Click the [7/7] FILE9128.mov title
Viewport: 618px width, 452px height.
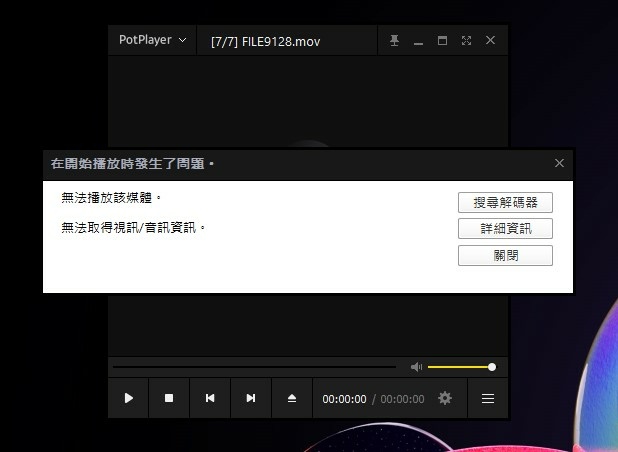[265, 41]
